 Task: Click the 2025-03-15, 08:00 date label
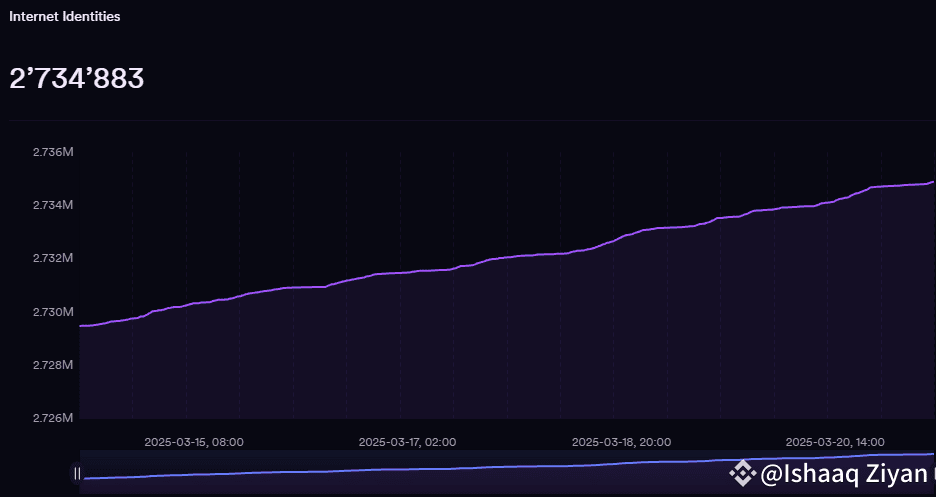(194, 442)
